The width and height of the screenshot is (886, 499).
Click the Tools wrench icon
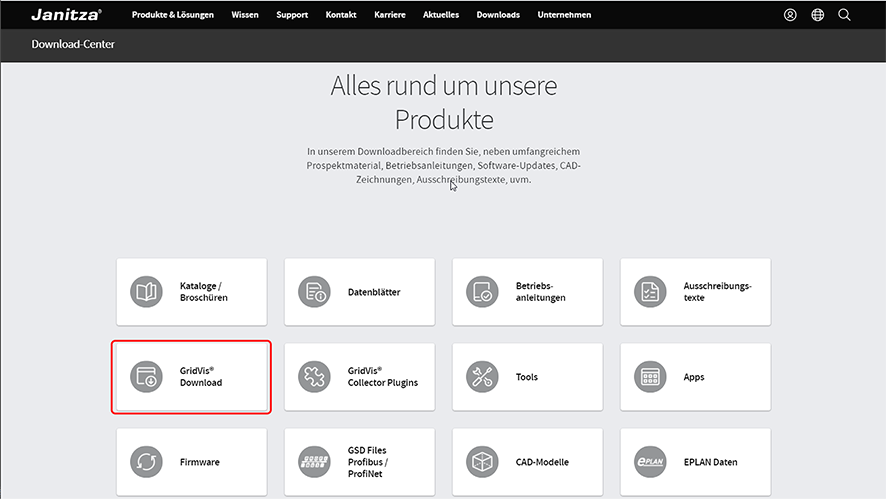[x=482, y=377]
